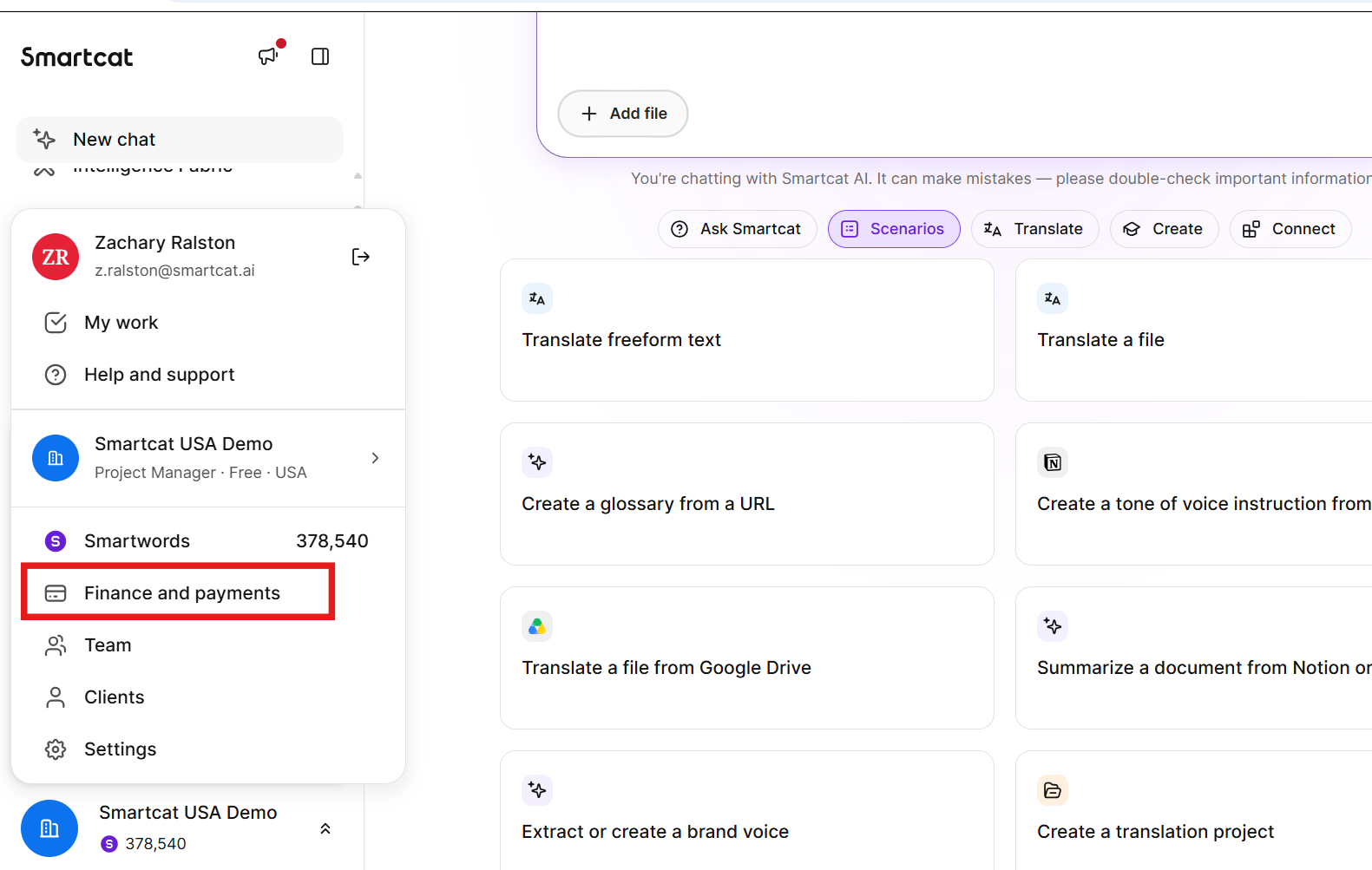Select the Ask Smartcat tab

tap(737, 229)
